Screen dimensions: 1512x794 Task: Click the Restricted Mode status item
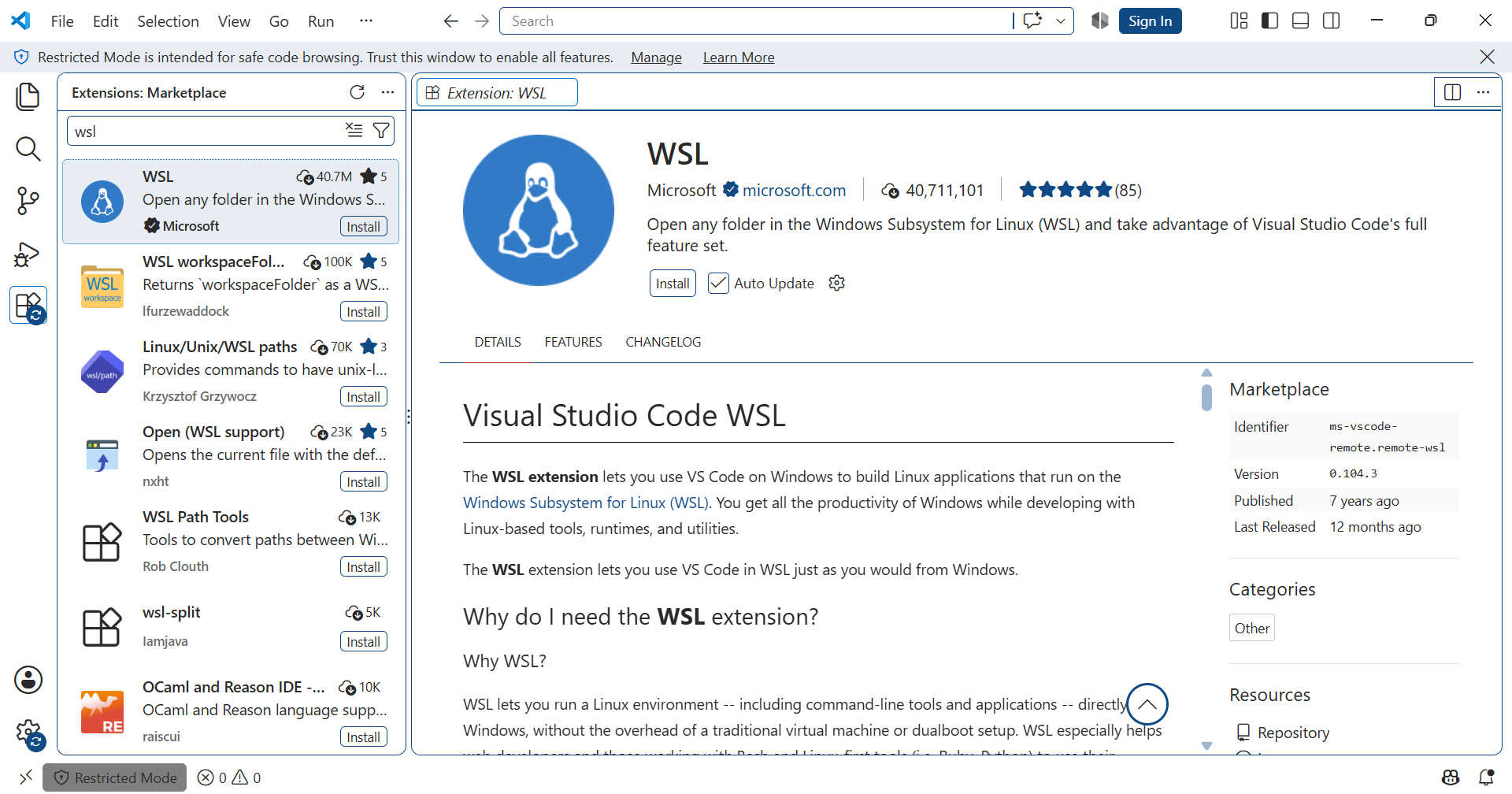click(x=115, y=777)
